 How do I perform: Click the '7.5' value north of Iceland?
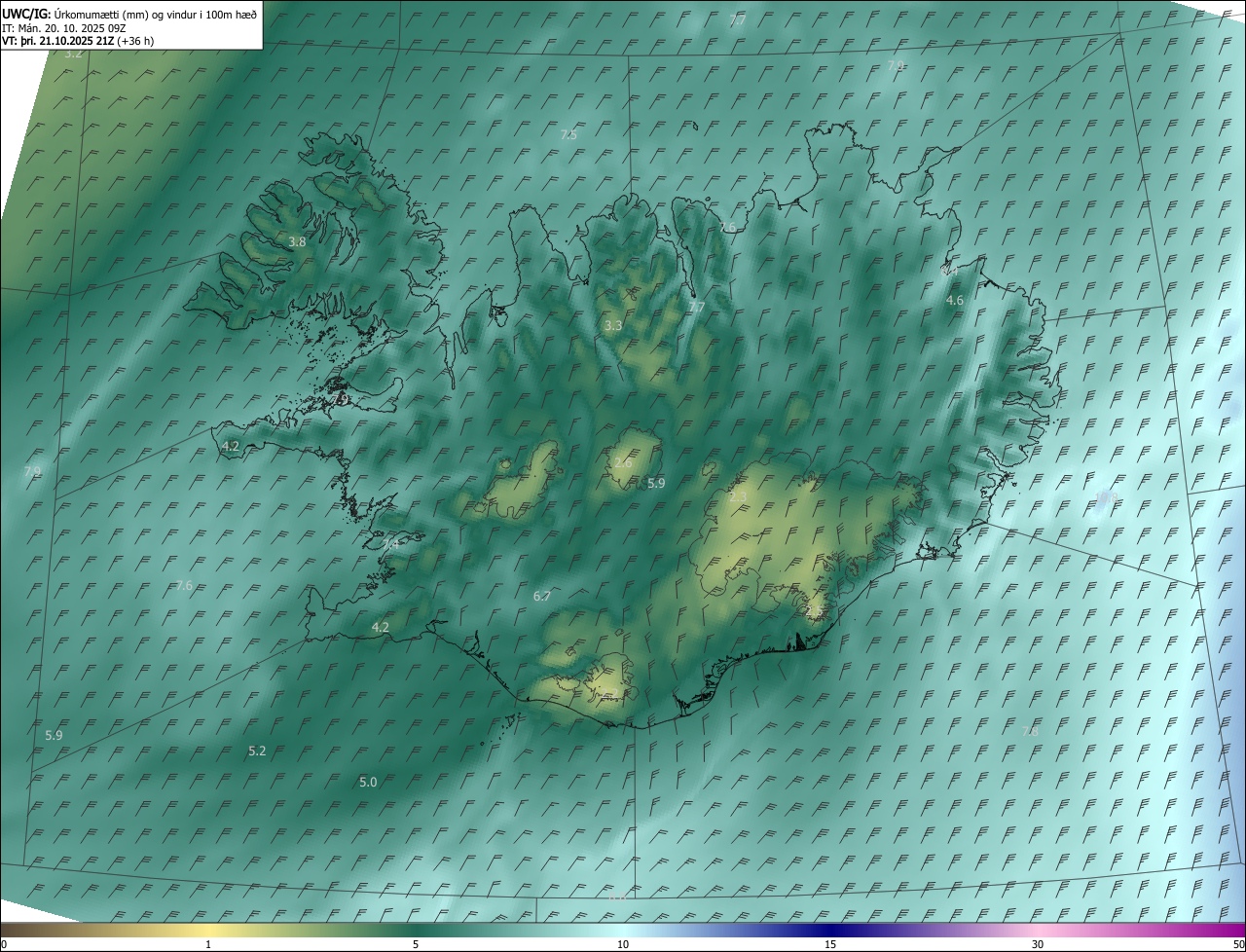(568, 135)
